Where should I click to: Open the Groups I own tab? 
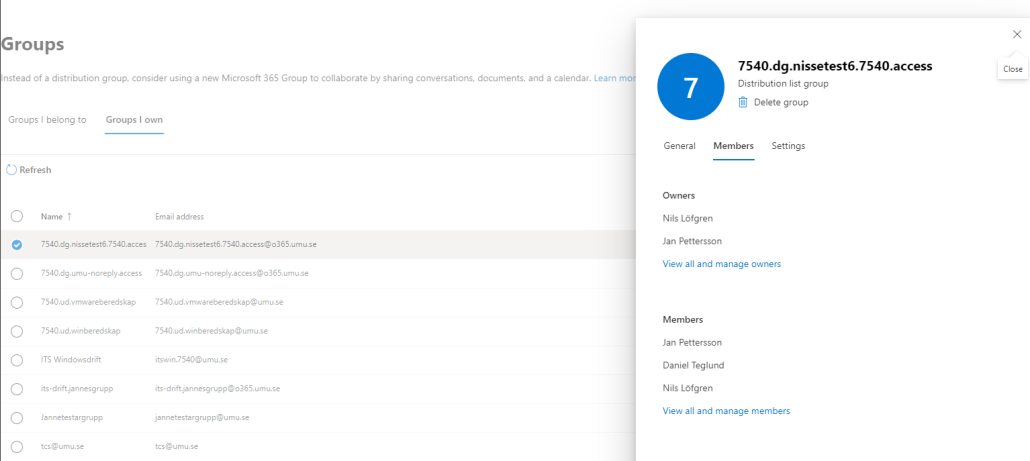point(134,120)
